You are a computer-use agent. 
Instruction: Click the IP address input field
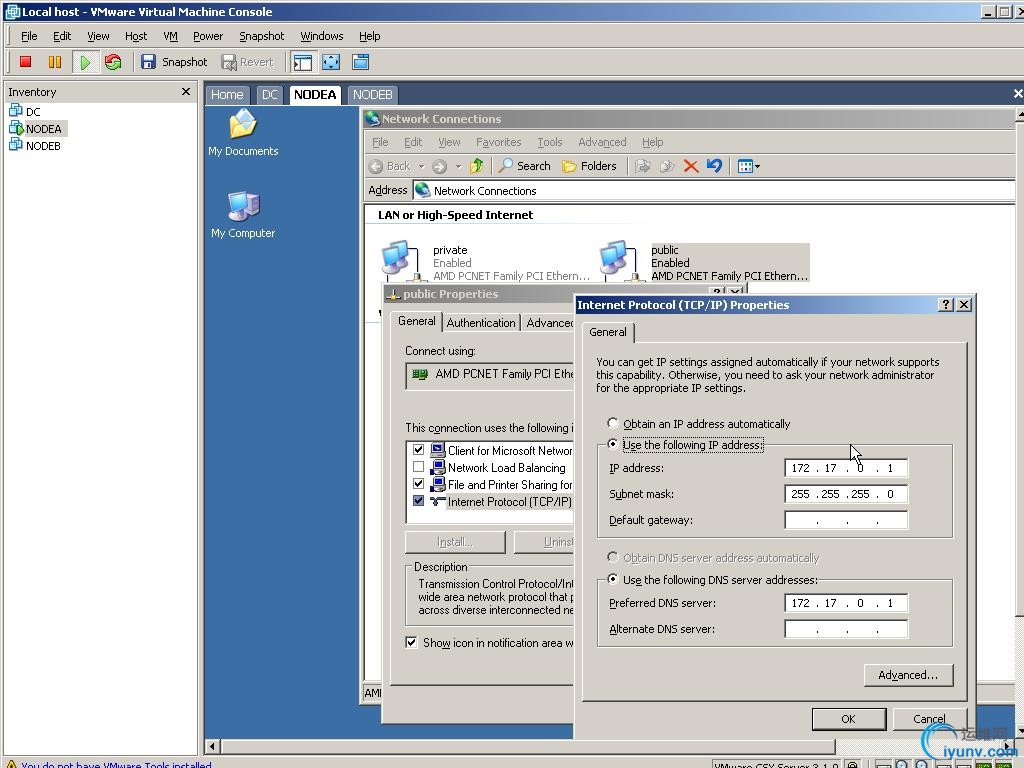coord(846,468)
